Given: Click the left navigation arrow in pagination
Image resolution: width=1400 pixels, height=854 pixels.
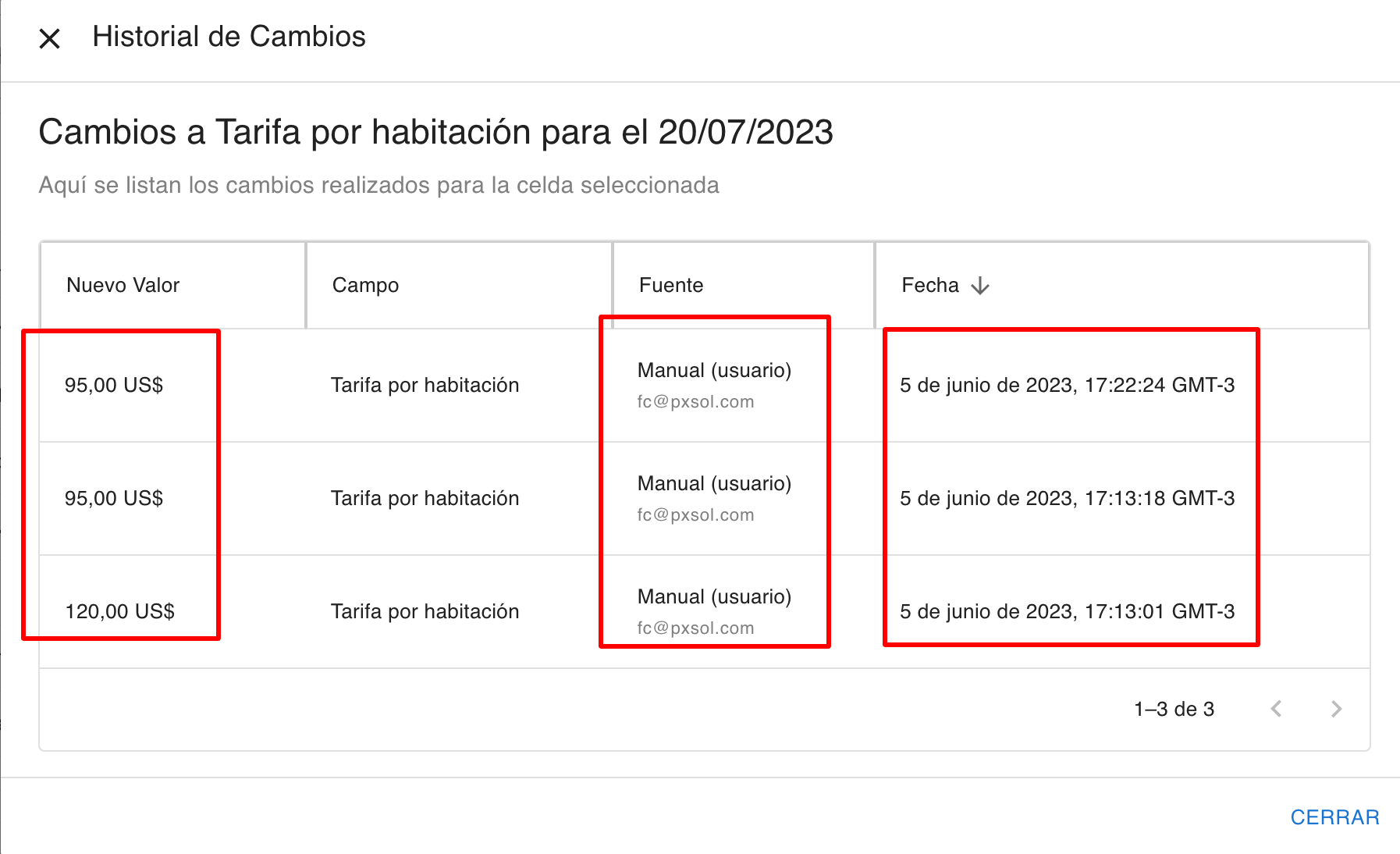Looking at the screenshot, I should pyautogui.click(x=1277, y=709).
